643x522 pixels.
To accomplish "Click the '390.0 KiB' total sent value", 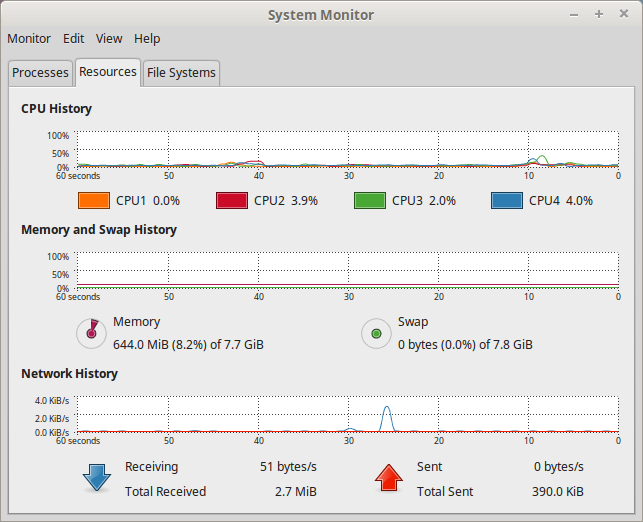I will pos(558,492).
